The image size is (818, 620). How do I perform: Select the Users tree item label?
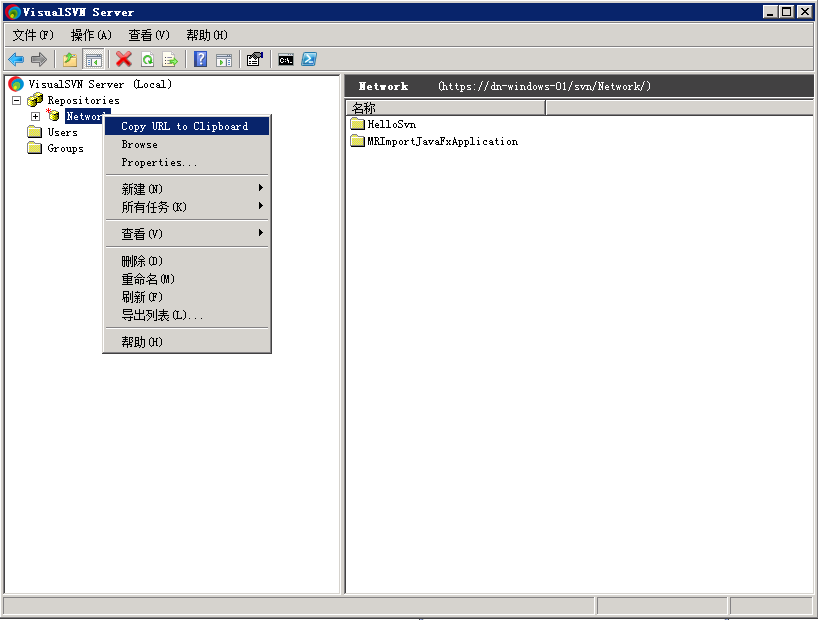click(63, 133)
